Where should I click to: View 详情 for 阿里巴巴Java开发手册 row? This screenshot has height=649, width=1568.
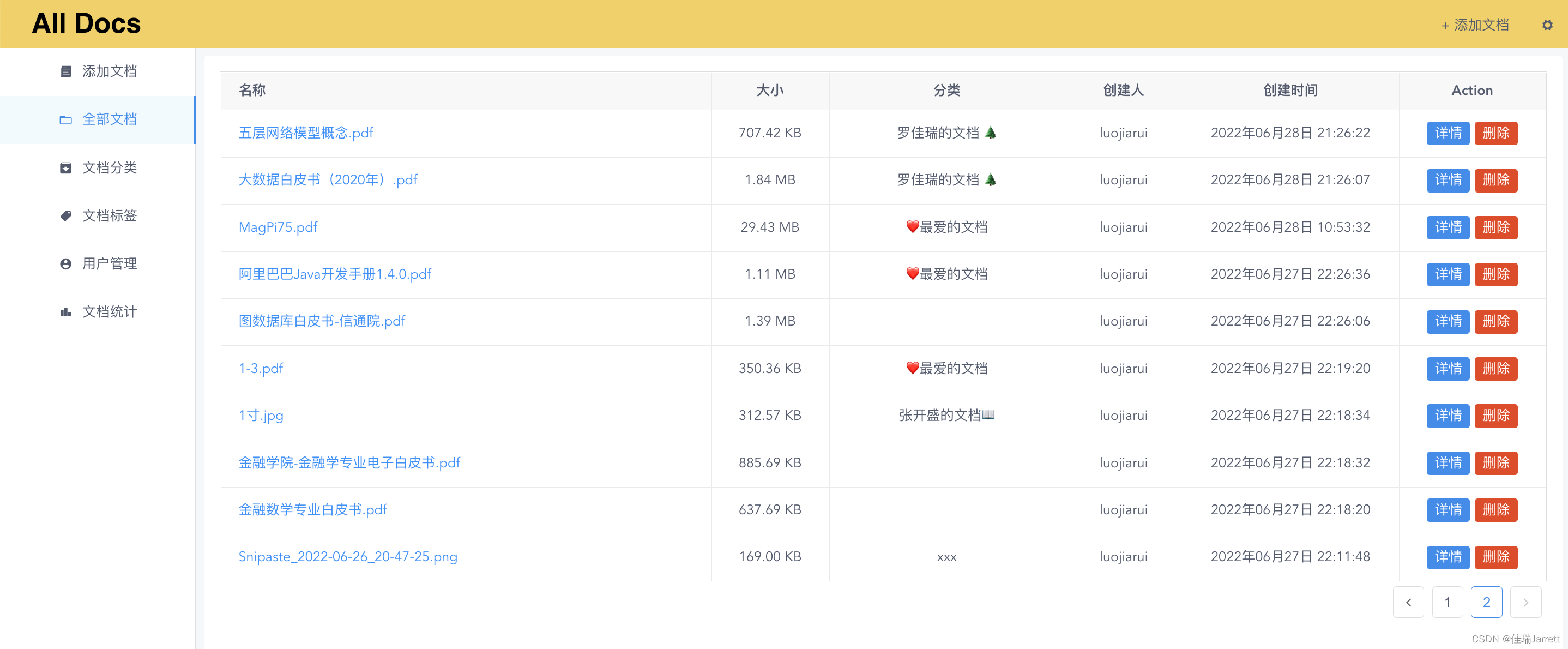click(x=1448, y=274)
